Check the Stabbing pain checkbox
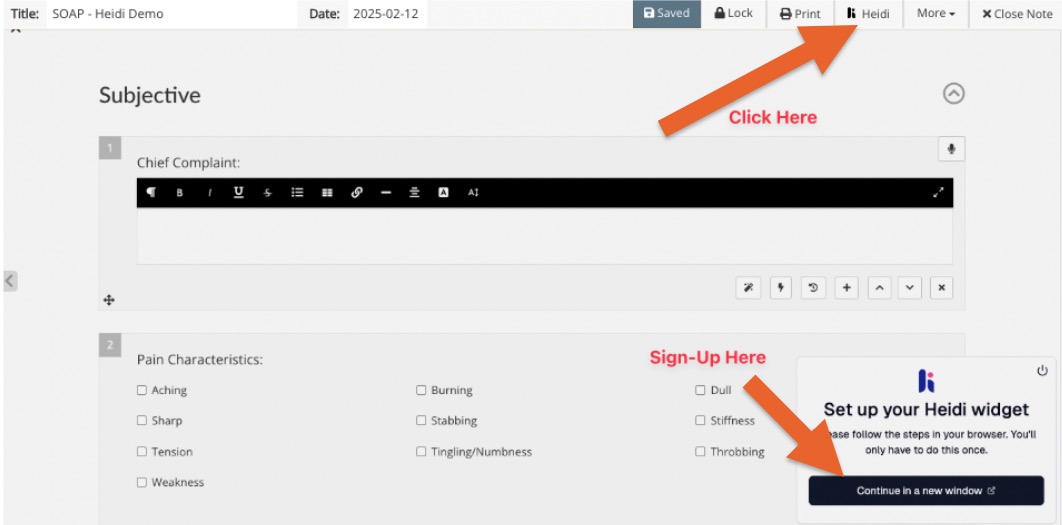 tap(421, 421)
